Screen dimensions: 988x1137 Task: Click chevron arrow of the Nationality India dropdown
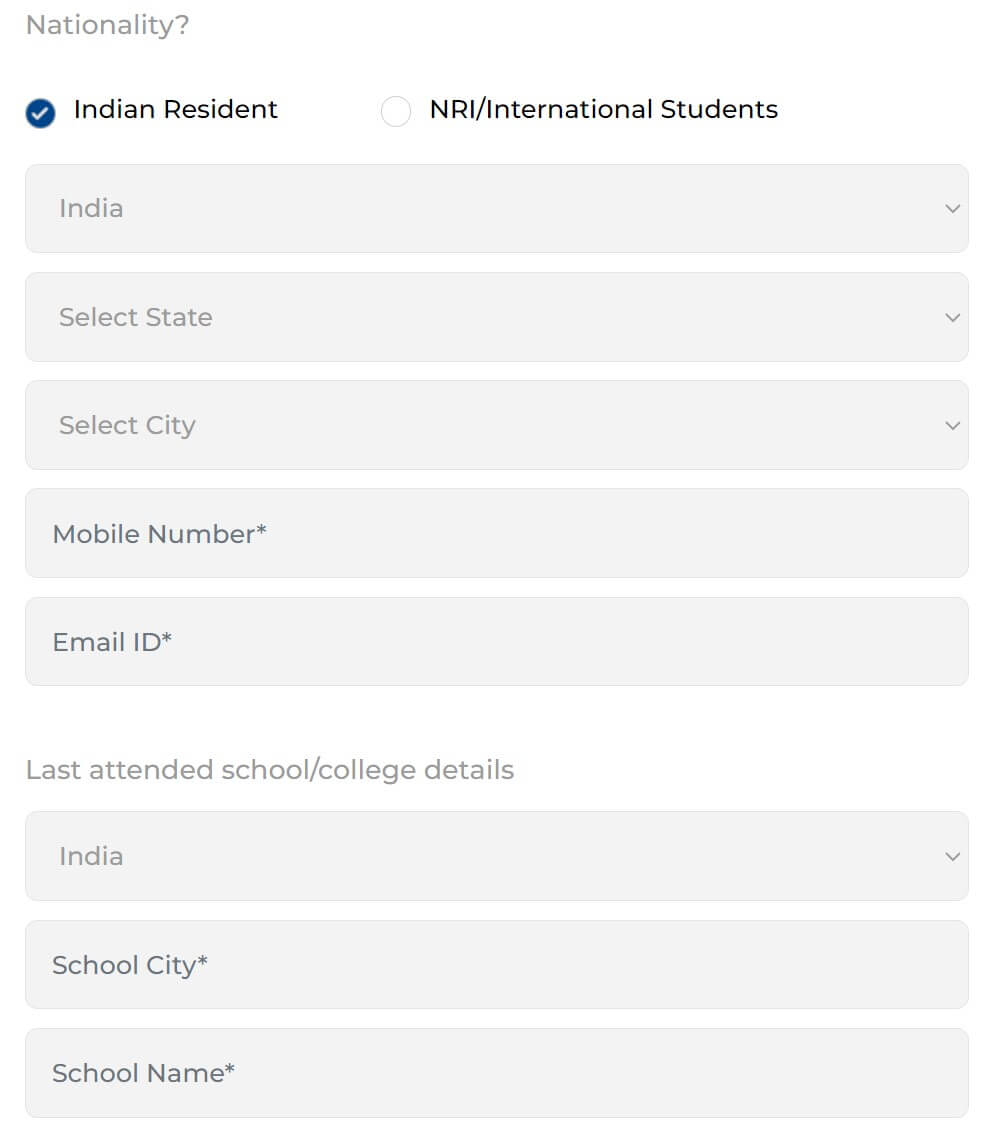[952, 209]
